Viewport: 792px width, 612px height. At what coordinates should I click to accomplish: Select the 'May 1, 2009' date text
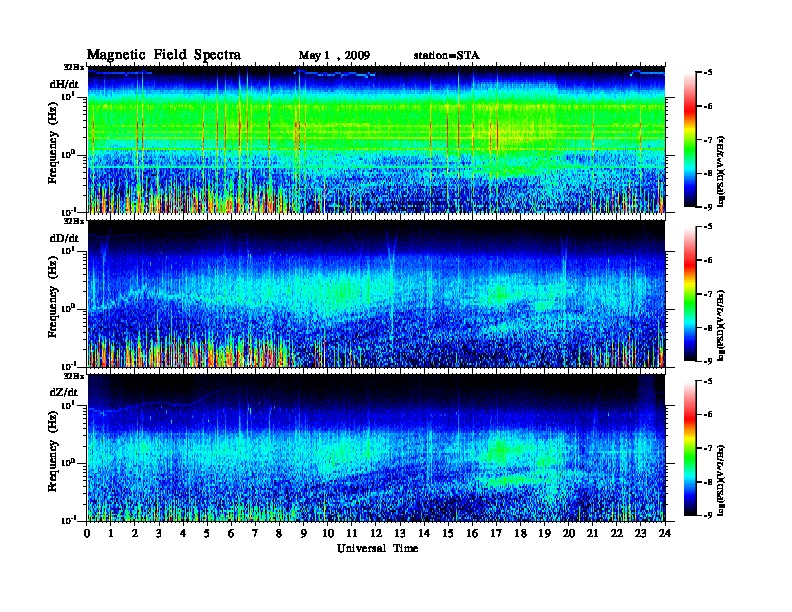coord(334,56)
